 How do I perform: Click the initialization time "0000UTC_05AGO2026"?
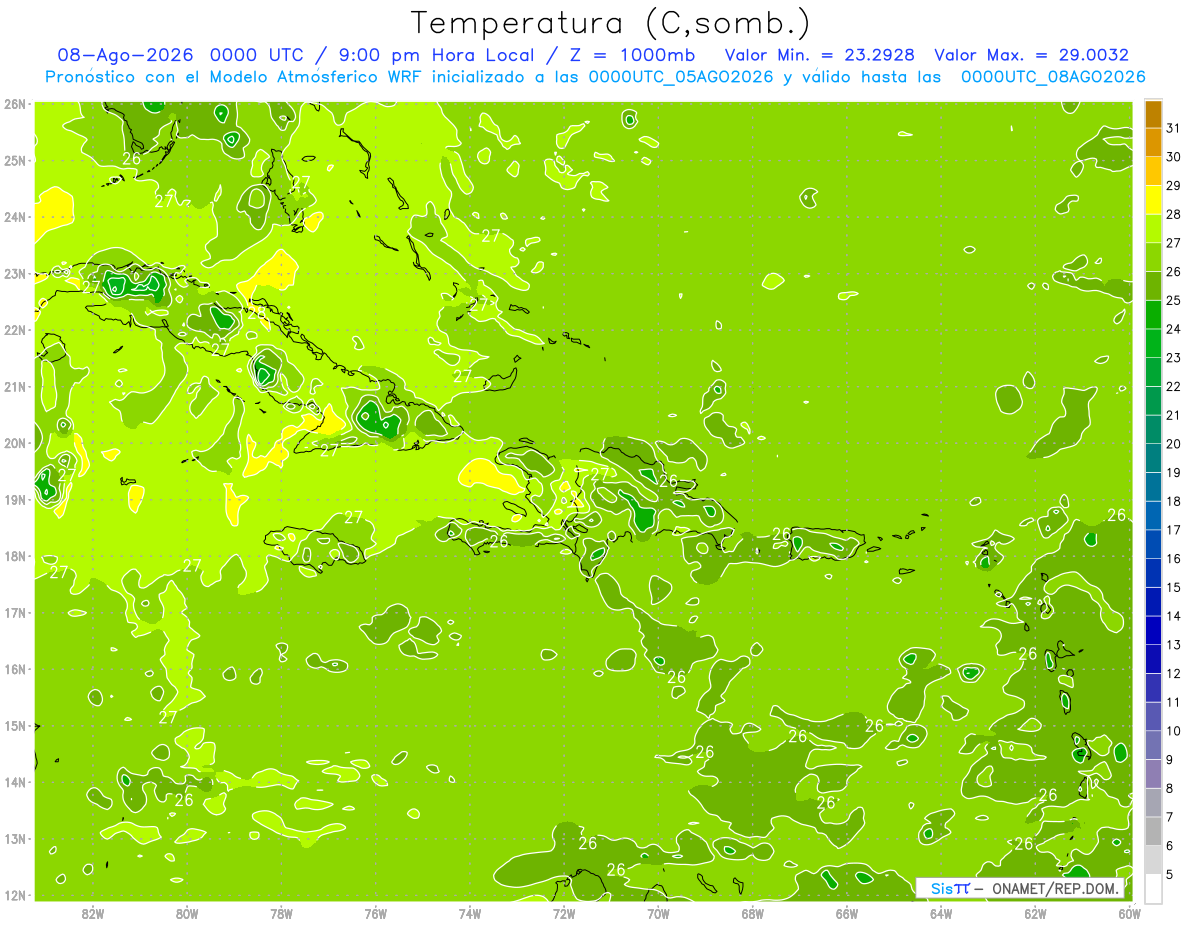pos(681,77)
